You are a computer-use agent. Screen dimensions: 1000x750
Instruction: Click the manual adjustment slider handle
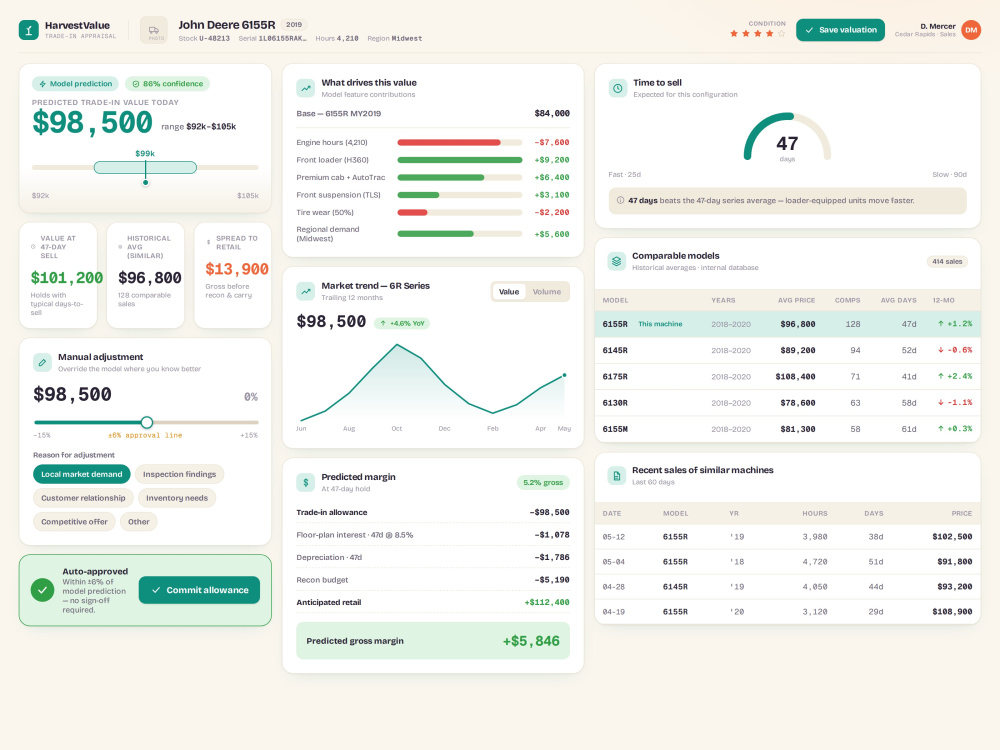tap(147, 422)
